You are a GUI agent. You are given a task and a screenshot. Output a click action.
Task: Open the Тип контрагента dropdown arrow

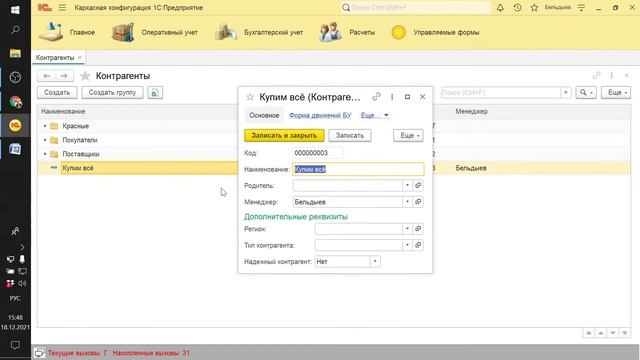click(x=407, y=245)
